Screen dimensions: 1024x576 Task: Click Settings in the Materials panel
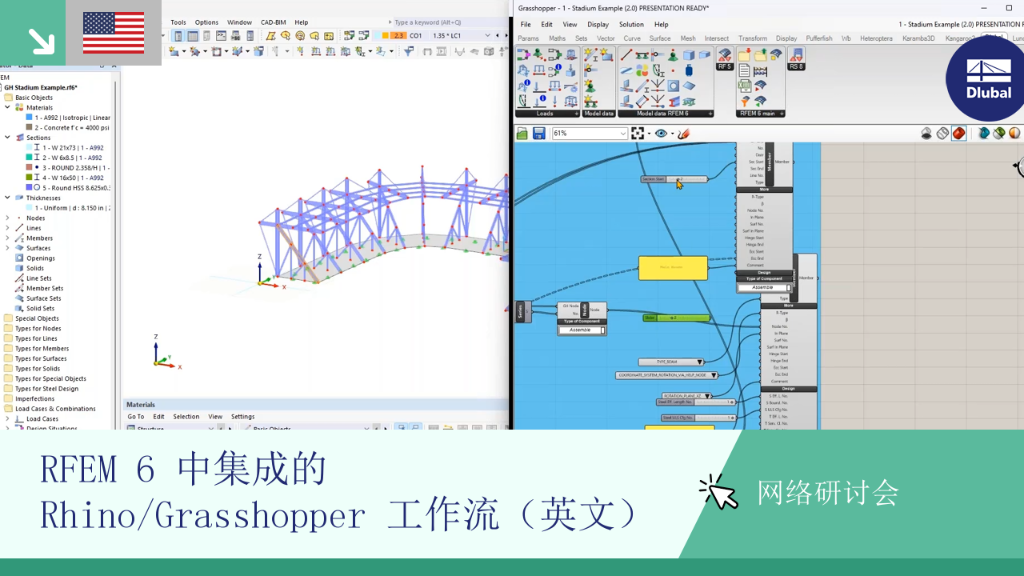coord(242,417)
